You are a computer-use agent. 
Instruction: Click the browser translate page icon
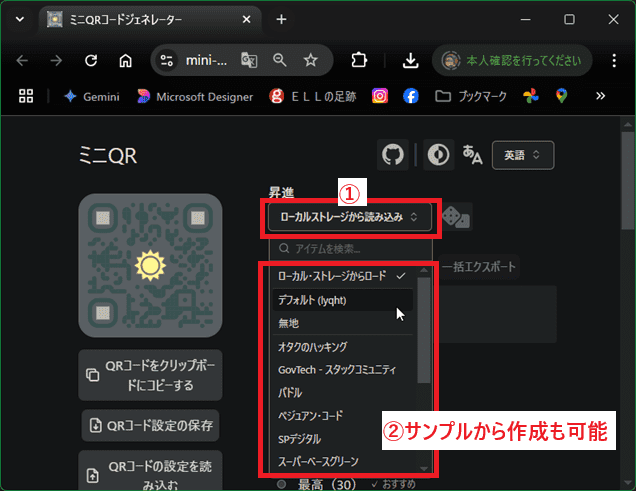click(249, 60)
